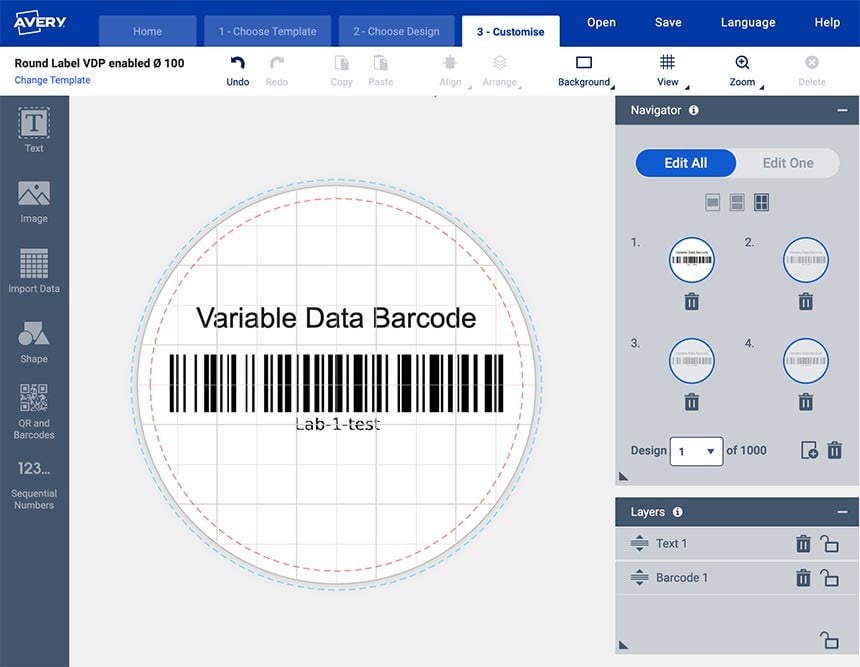Toggle lock on Barcode 1 layer
860x667 pixels.
829,578
